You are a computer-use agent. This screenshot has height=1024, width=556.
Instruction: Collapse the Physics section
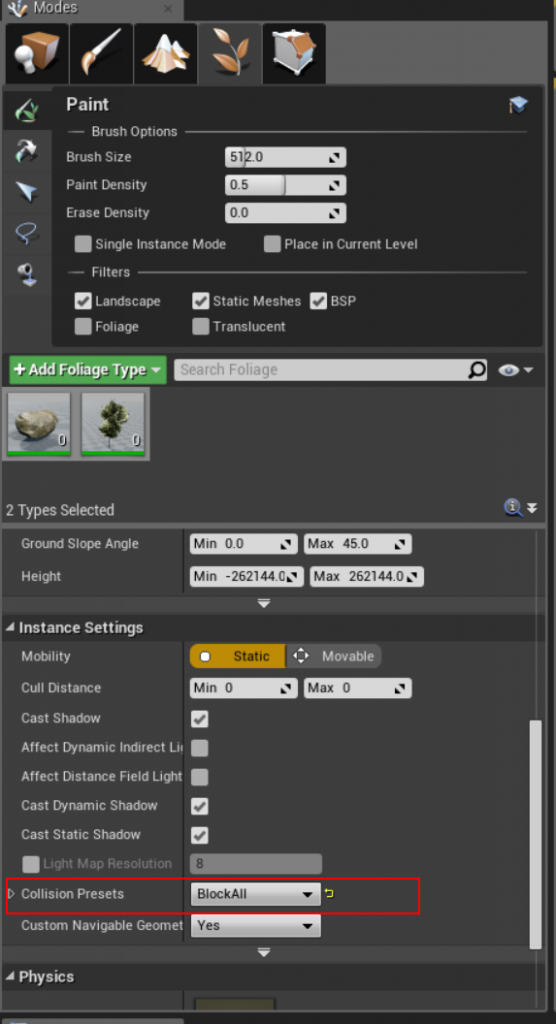pyautogui.click(x=10, y=978)
